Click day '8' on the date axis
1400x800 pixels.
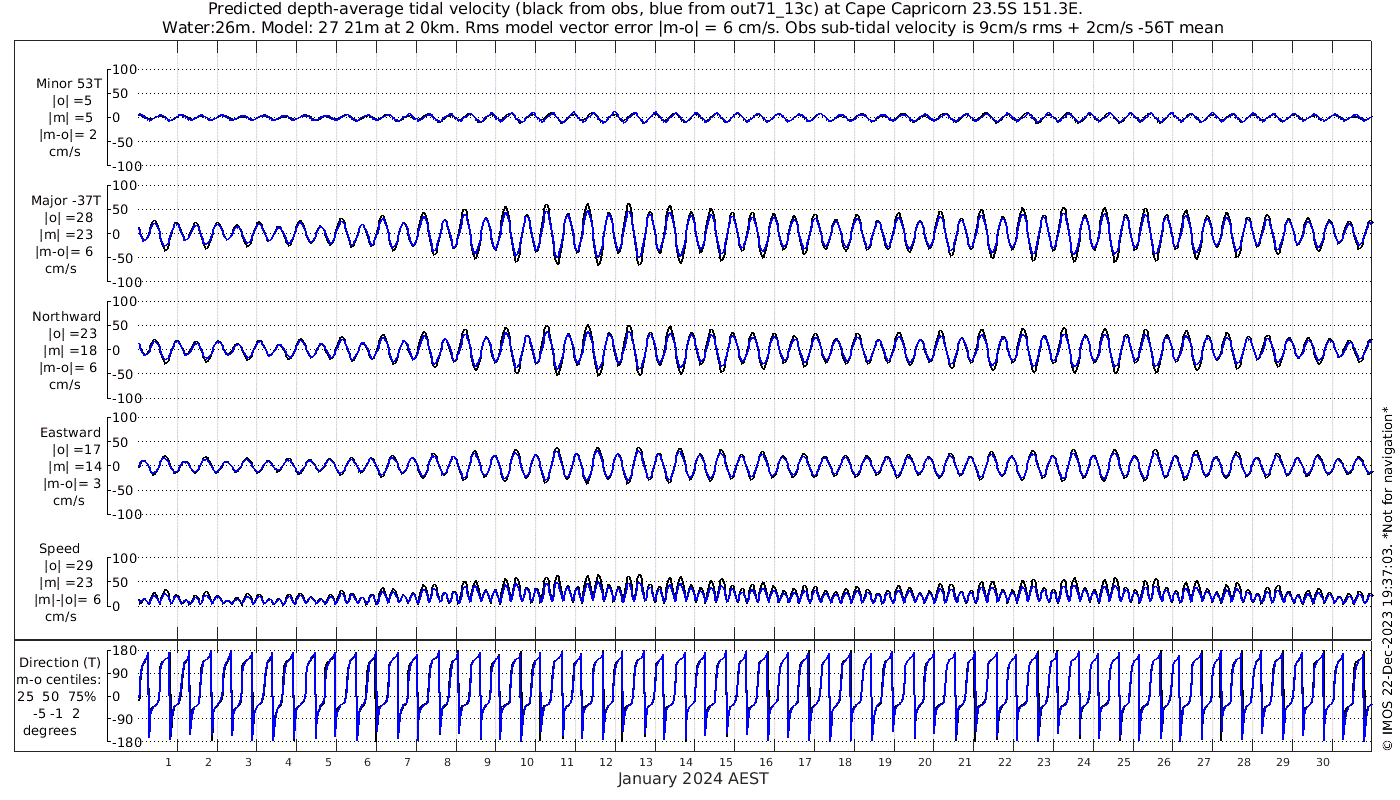tap(447, 762)
